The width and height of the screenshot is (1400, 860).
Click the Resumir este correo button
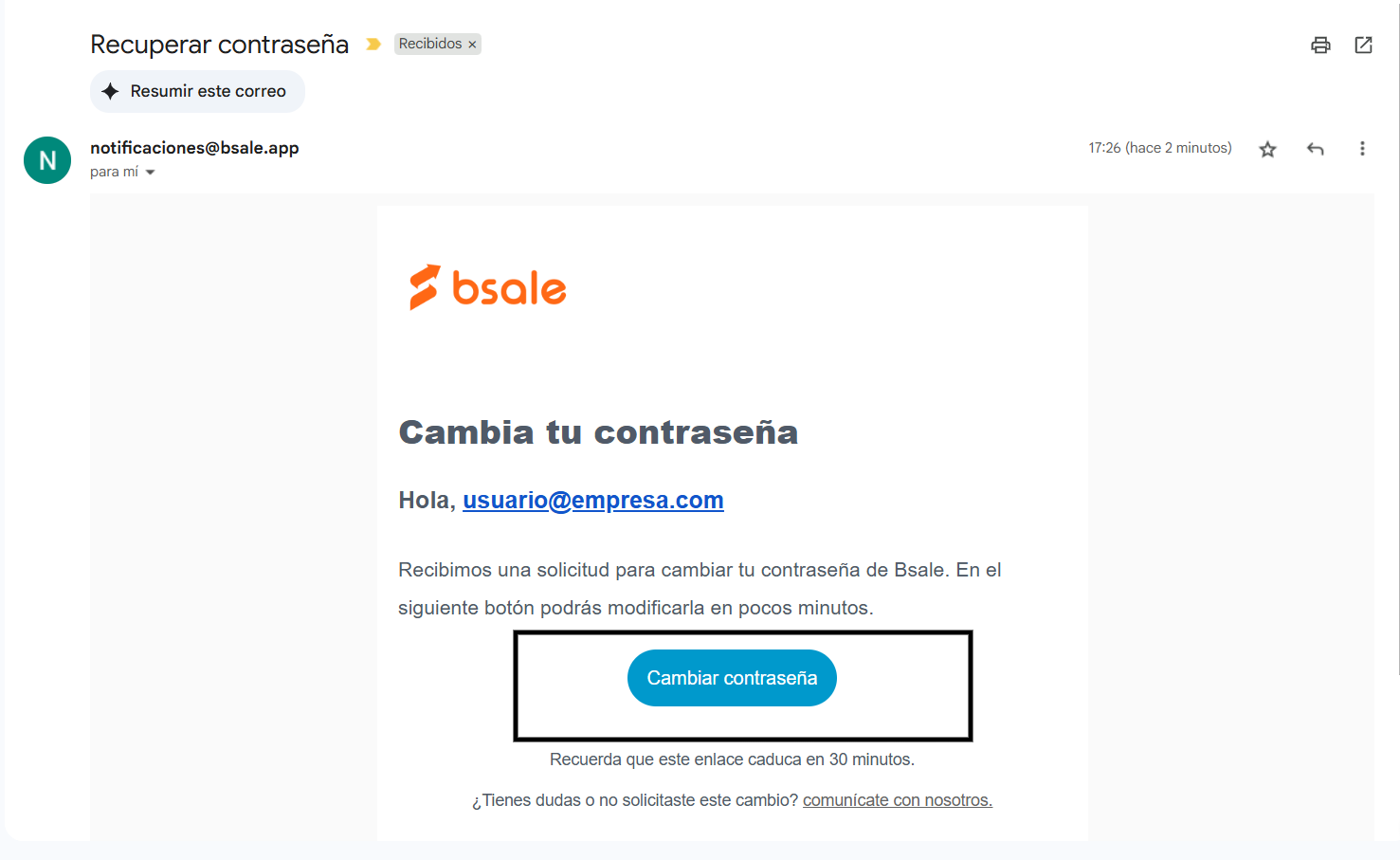point(197,91)
